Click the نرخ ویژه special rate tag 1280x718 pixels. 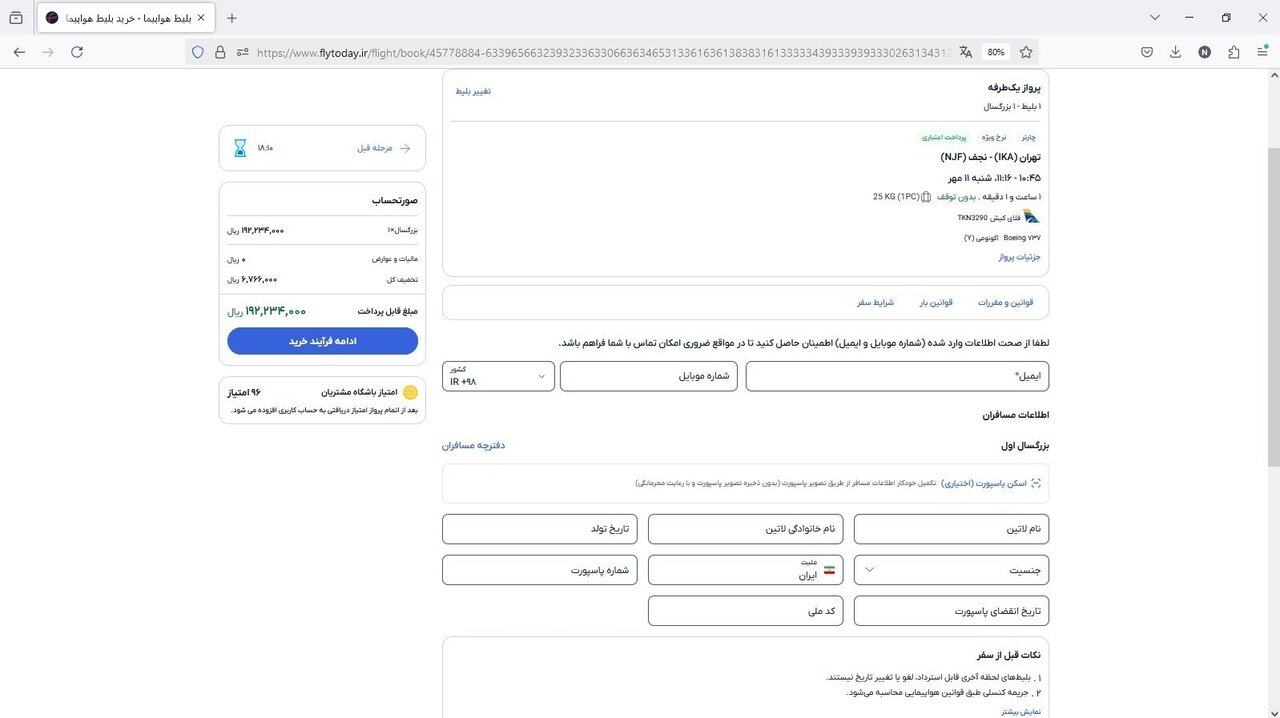(x=992, y=137)
